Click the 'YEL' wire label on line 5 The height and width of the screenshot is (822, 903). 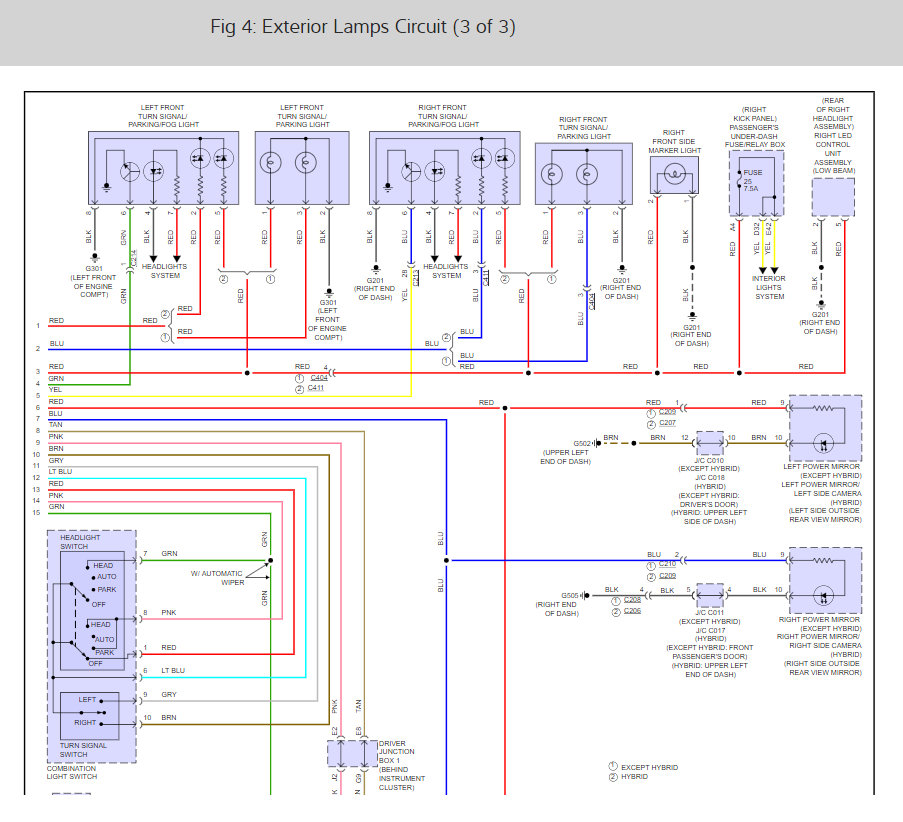coord(55,389)
